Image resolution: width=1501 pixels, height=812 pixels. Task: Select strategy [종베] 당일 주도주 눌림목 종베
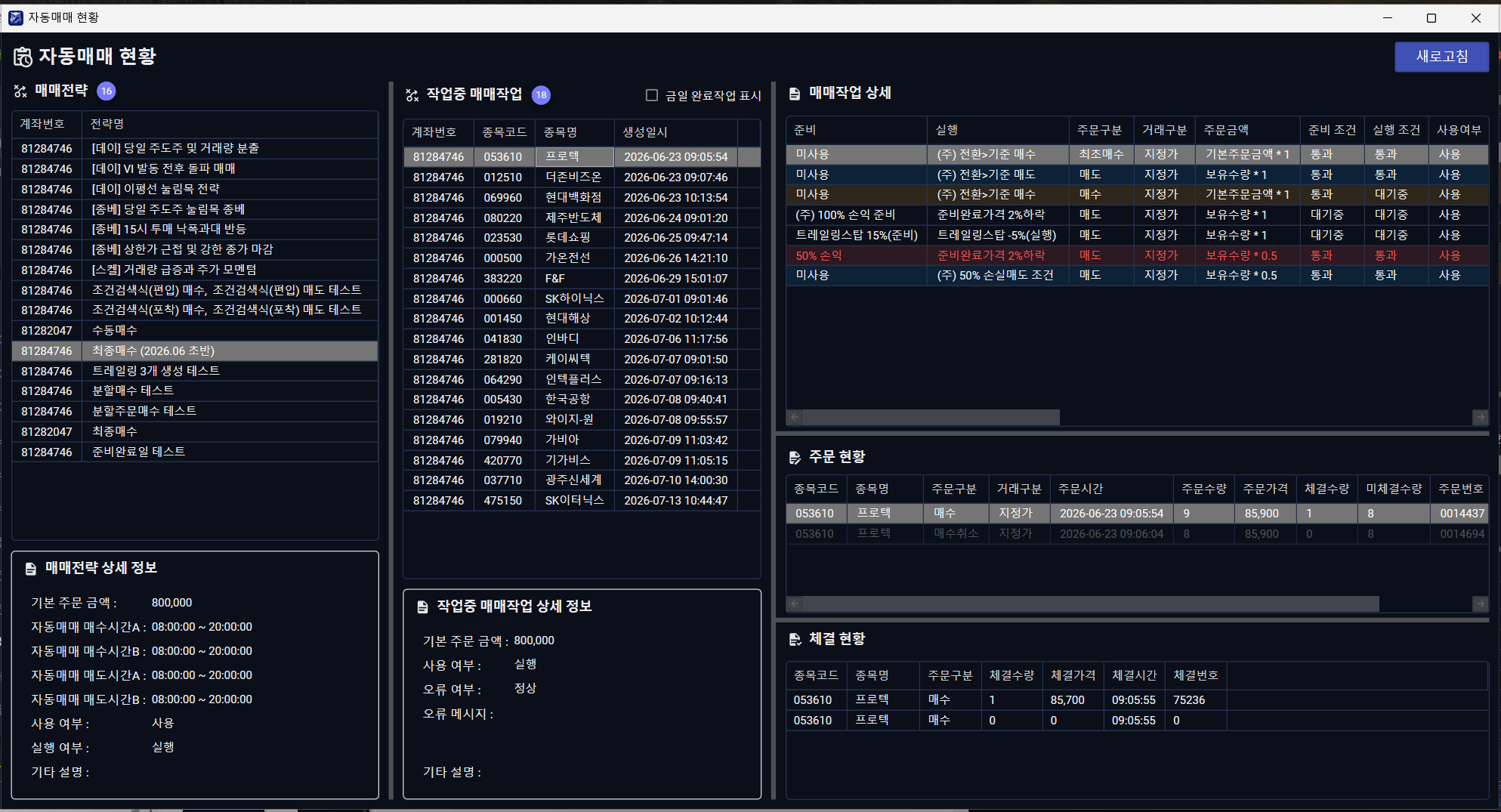[195, 210]
